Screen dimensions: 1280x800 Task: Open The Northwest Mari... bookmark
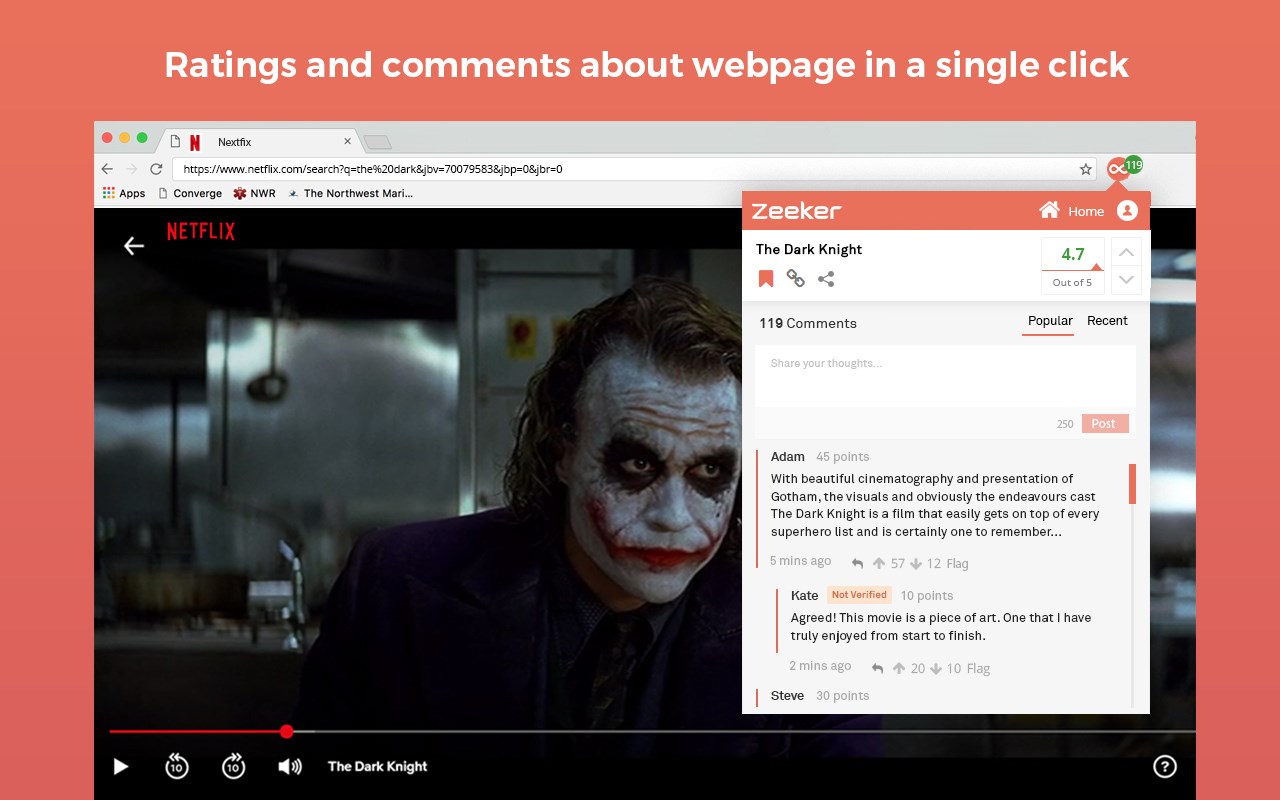[350, 193]
